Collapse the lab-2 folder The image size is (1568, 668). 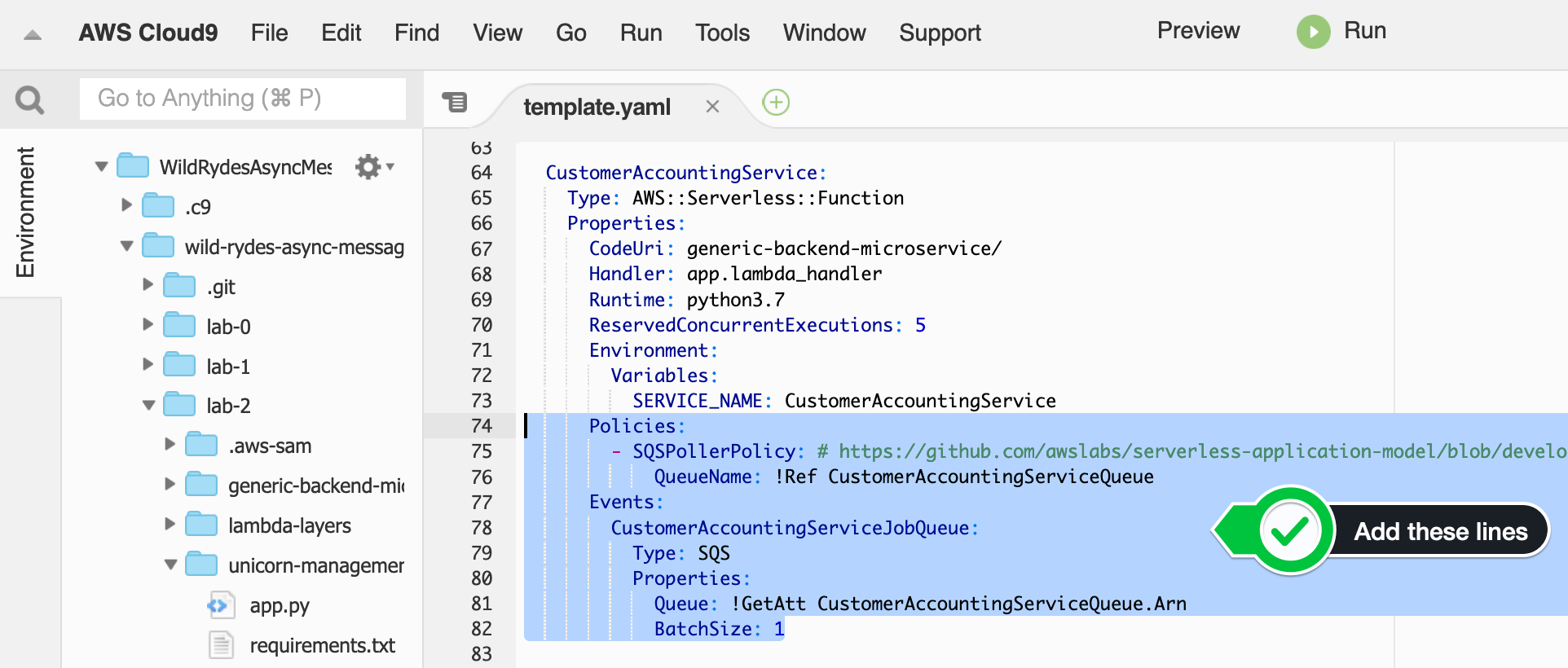(149, 405)
